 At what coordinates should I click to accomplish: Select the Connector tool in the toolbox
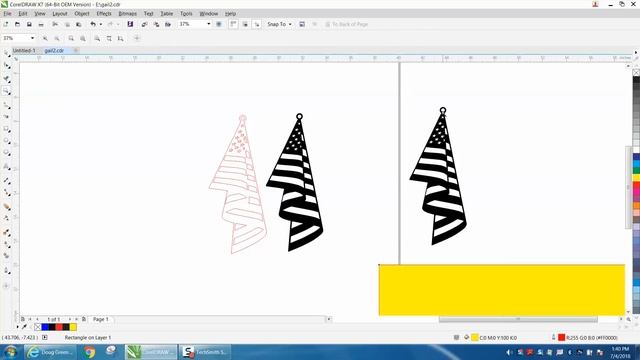(7, 192)
